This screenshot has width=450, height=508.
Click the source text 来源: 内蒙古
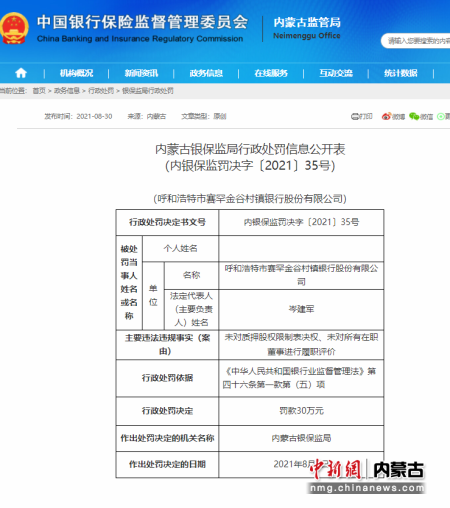(x=147, y=116)
